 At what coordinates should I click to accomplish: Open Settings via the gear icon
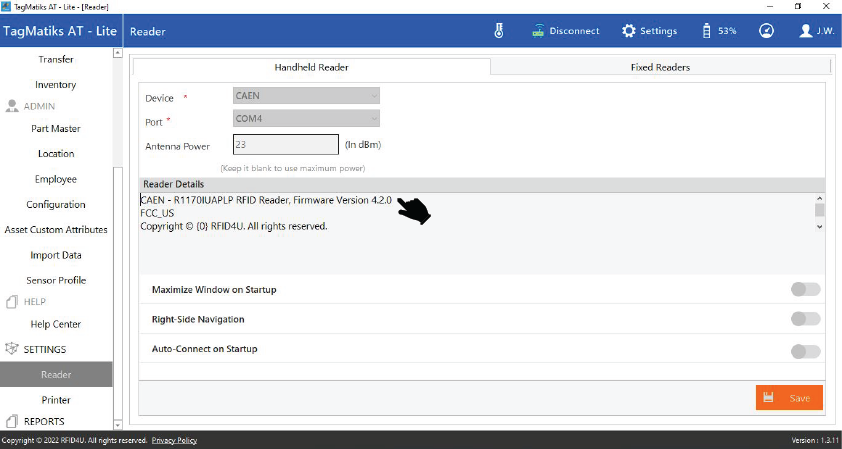628,31
